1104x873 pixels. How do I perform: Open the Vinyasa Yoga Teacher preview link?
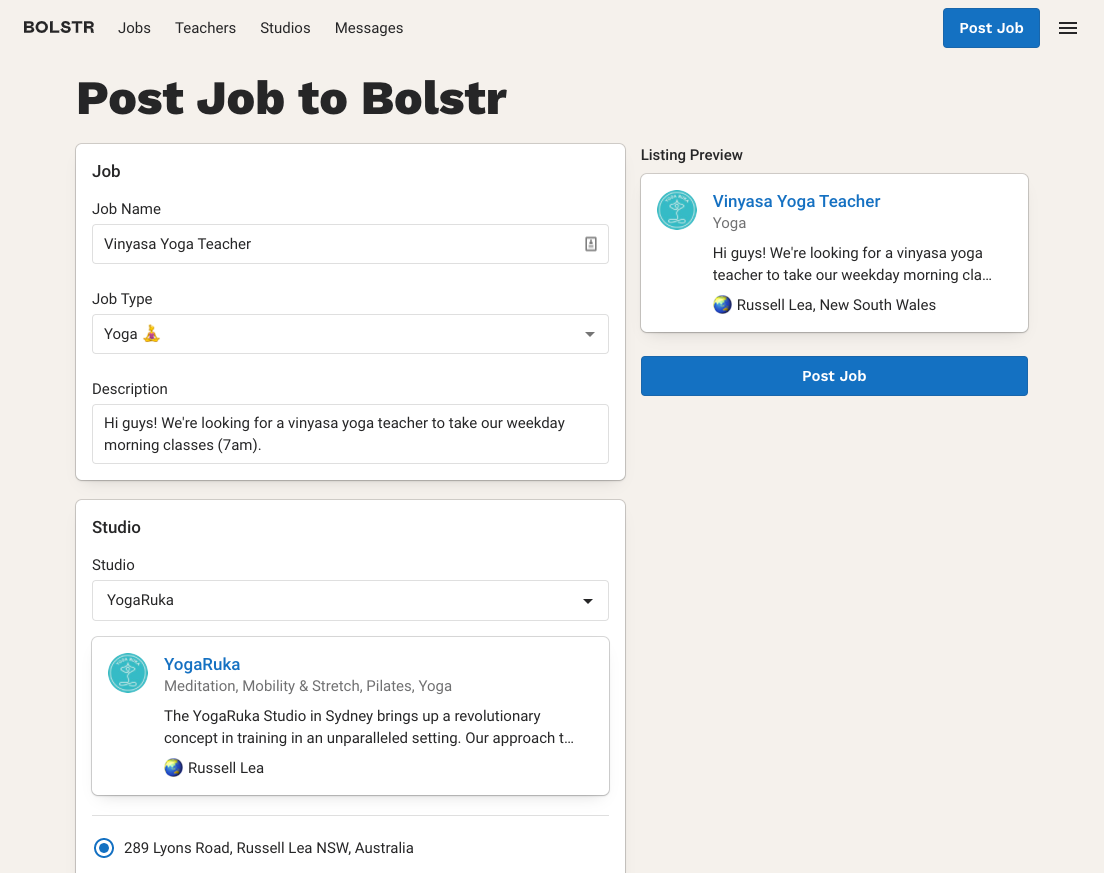coord(796,201)
